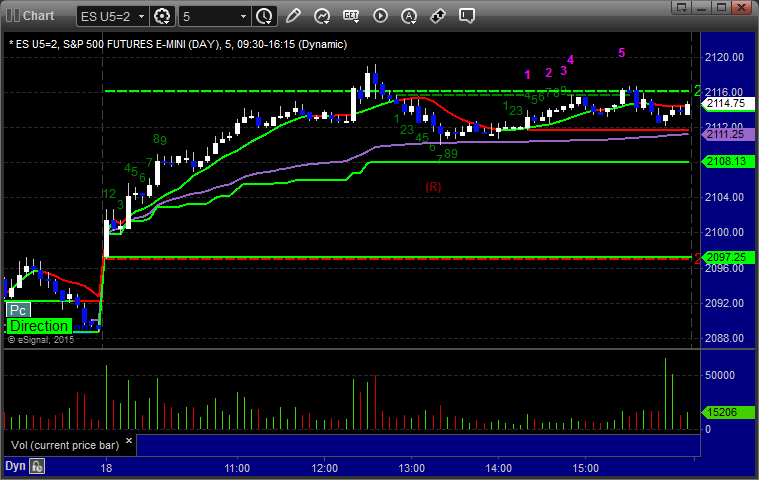Close the Vol (current price bar) panel
Viewport: 759px width, 480px height.
pyautogui.click(x=129, y=441)
